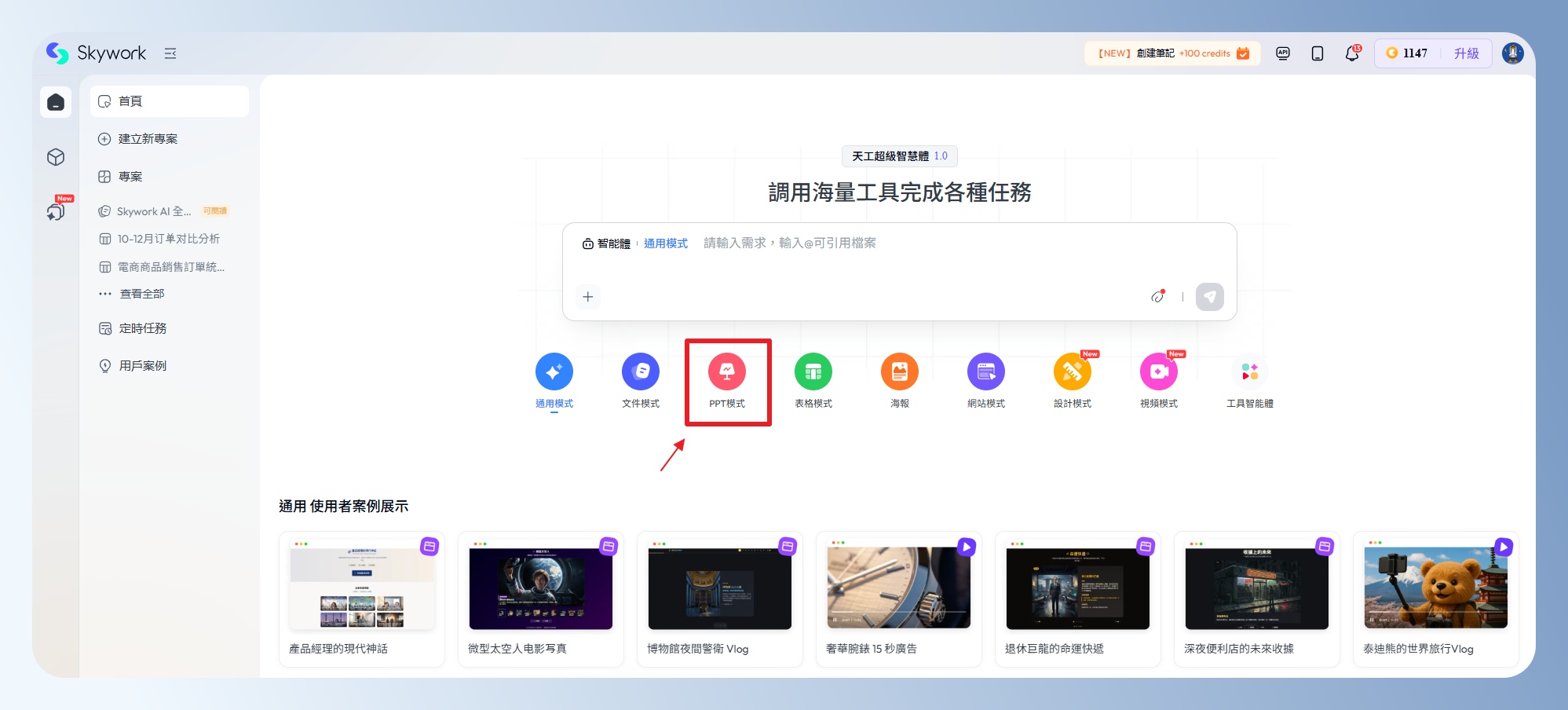Open the user avatar profile menu
Viewport: 1568px width, 710px height.
[x=1512, y=53]
